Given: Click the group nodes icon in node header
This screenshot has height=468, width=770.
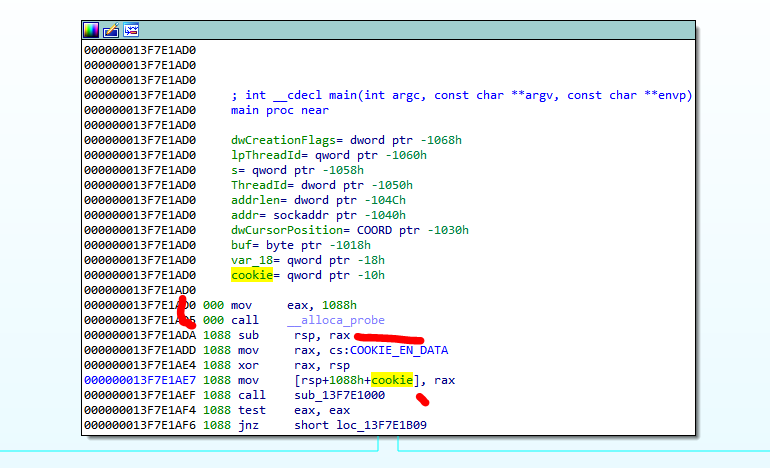Looking at the screenshot, I should [131, 29].
